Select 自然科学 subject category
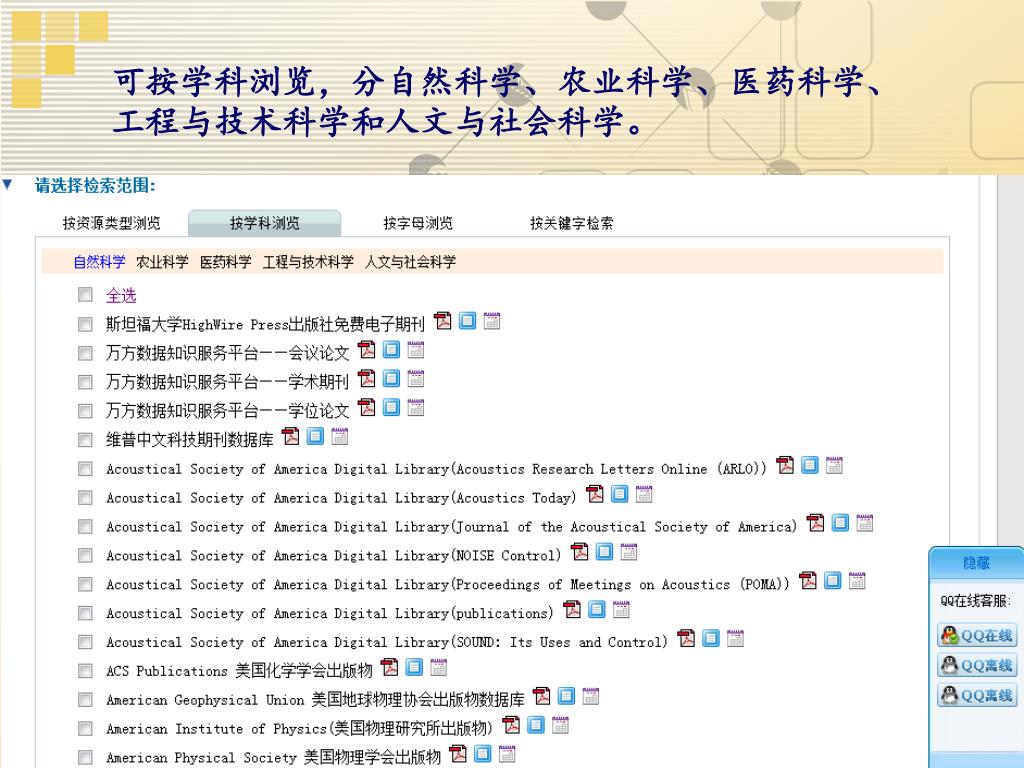This screenshot has height=768, width=1024. tap(99, 262)
